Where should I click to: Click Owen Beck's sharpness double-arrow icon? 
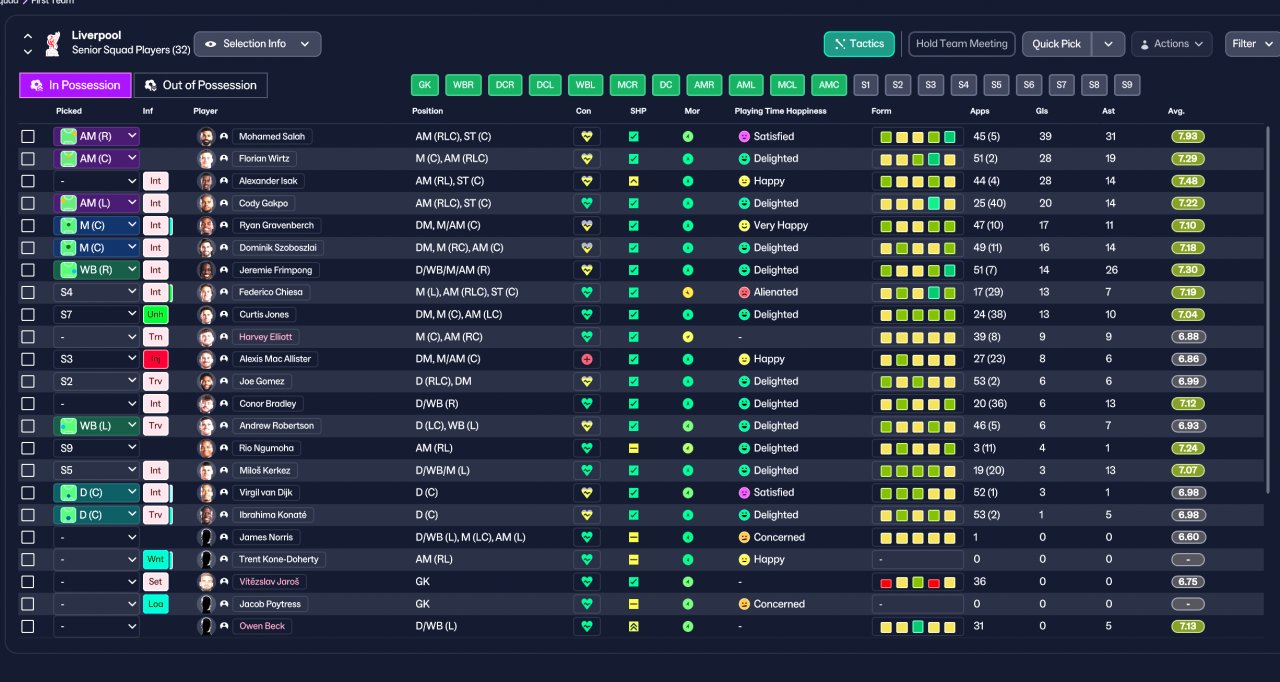633,626
